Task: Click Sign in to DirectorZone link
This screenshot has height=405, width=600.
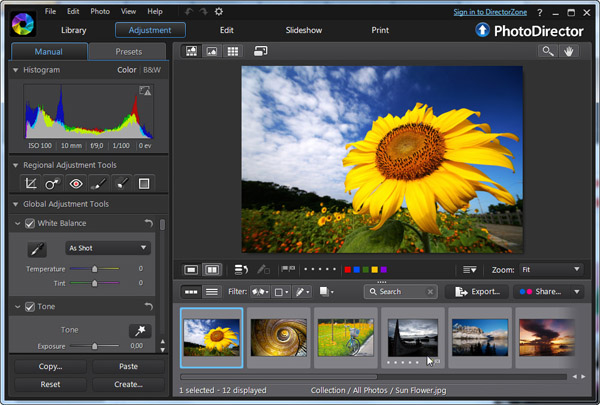Action: point(494,11)
